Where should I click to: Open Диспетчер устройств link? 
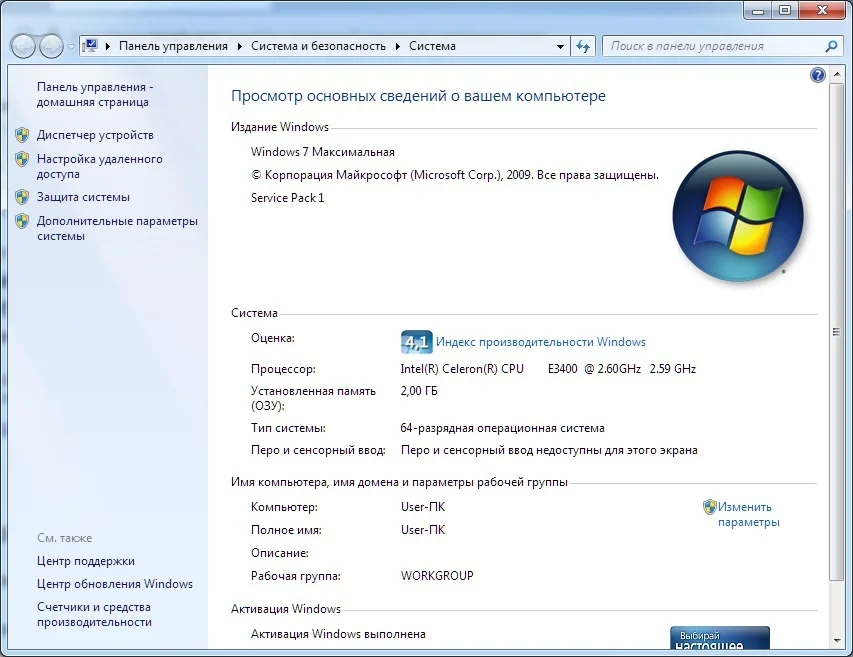click(95, 135)
